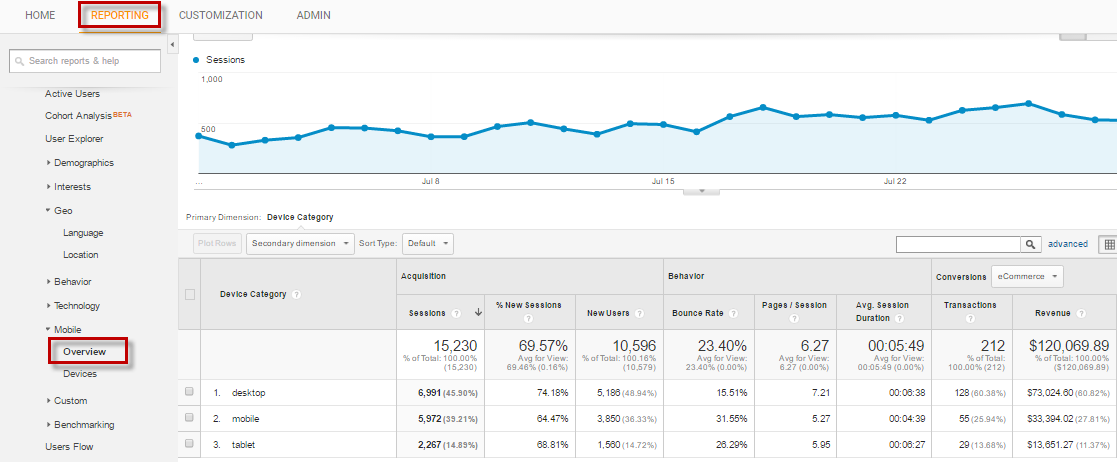The width and height of the screenshot is (1117, 462).
Task: Open the HOME tab
Action: pos(40,15)
